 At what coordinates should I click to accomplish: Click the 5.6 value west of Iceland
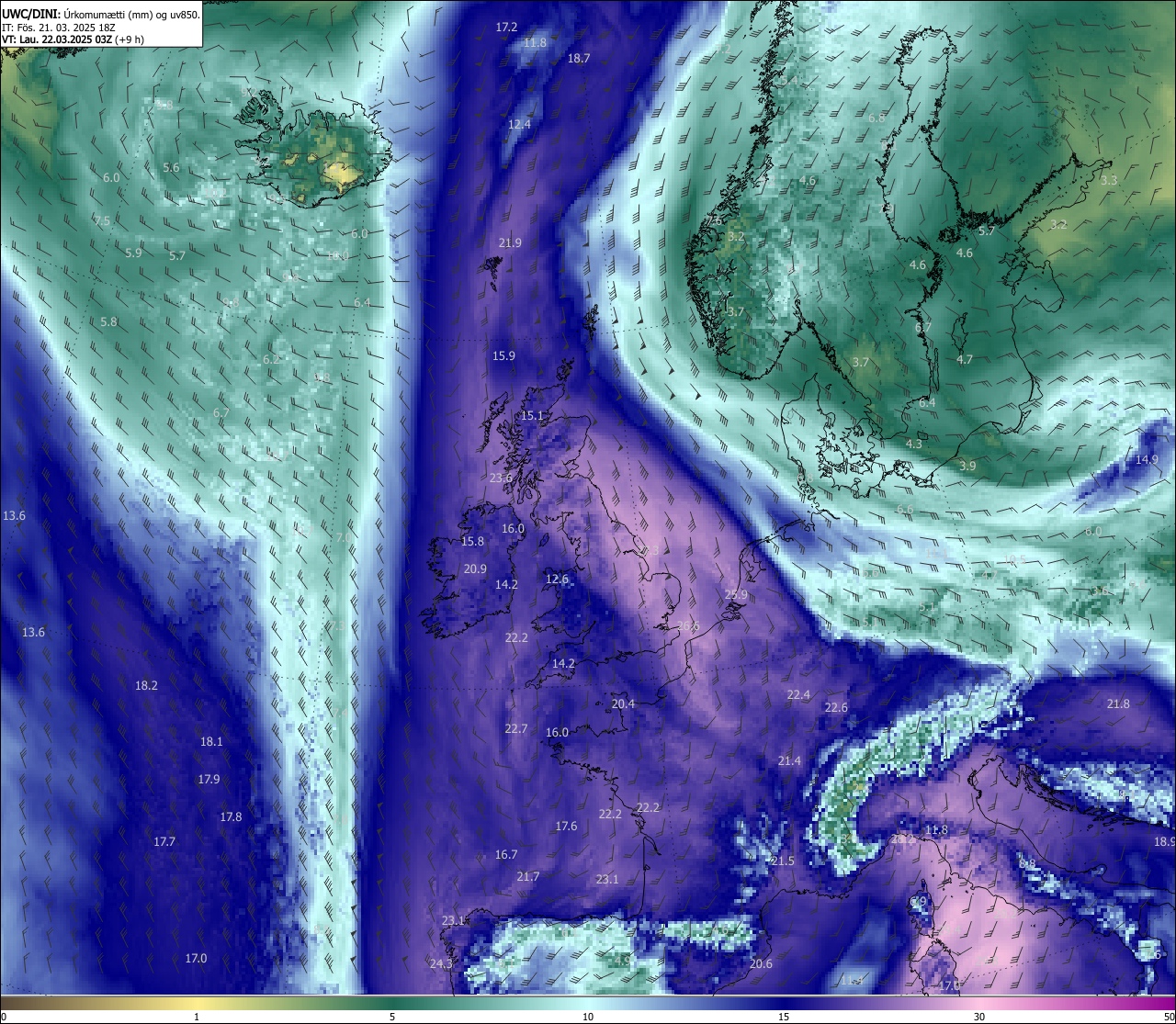171,168
